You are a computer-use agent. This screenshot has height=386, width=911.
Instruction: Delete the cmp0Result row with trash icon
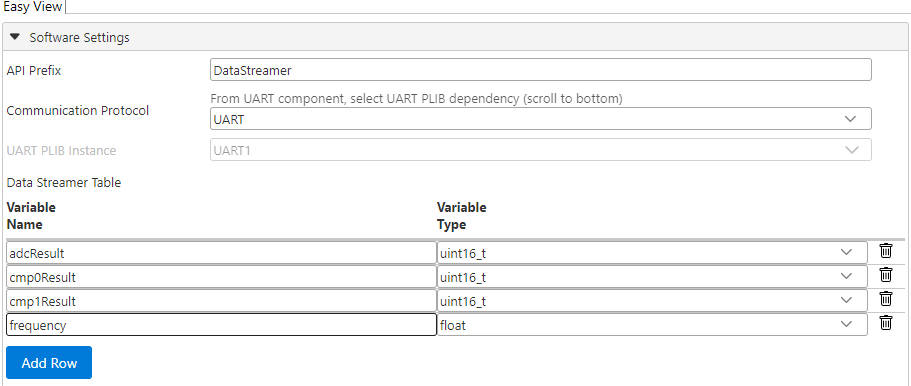(x=885, y=275)
